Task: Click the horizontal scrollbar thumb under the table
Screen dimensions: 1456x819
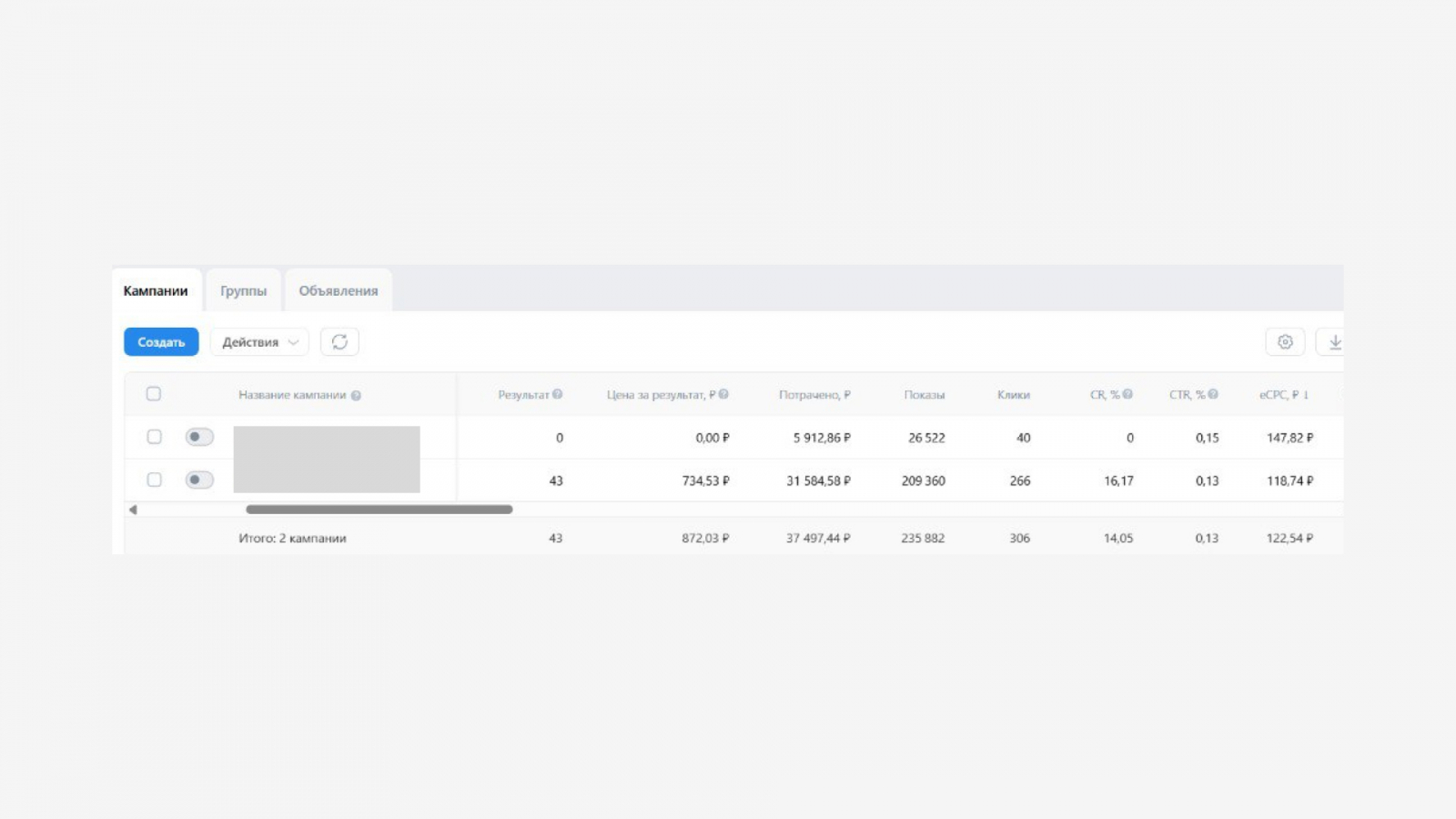Action: coord(379,510)
